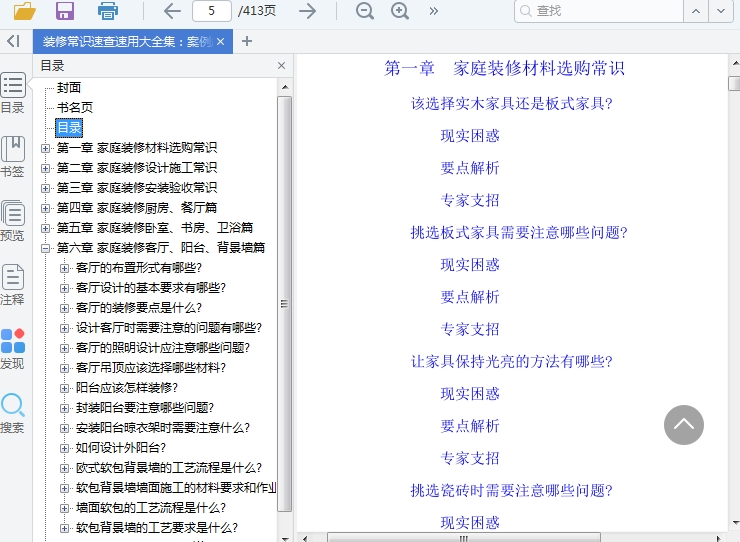Switch to the 装修常识速查速用大全集 document tab
Viewport: 740px width, 542px height.
tap(127, 42)
